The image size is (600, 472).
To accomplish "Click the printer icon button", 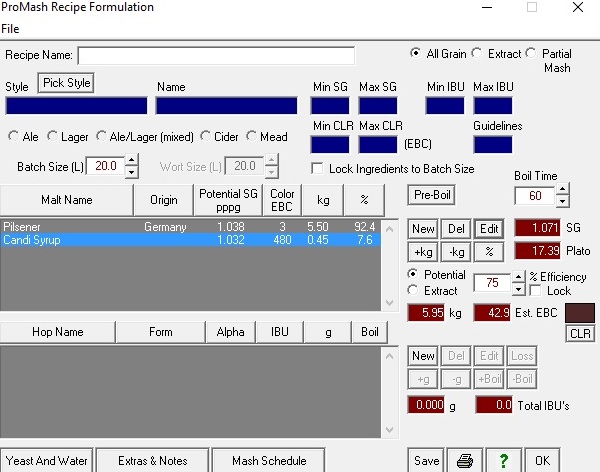I will (x=465, y=461).
